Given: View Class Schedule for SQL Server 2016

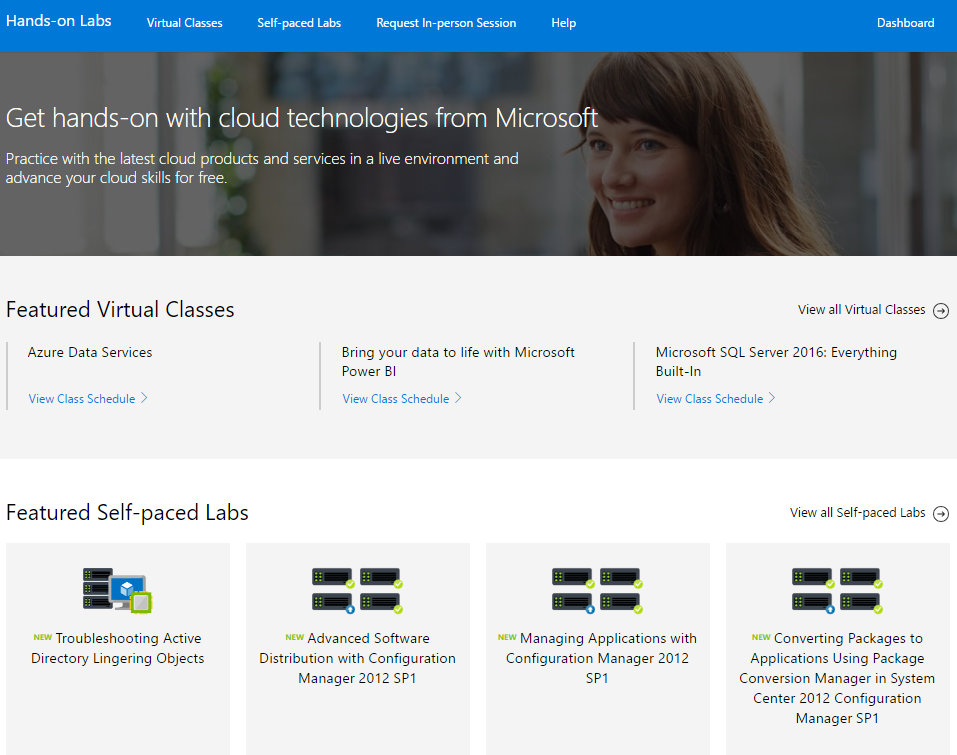Looking at the screenshot, I should [709, 399].
